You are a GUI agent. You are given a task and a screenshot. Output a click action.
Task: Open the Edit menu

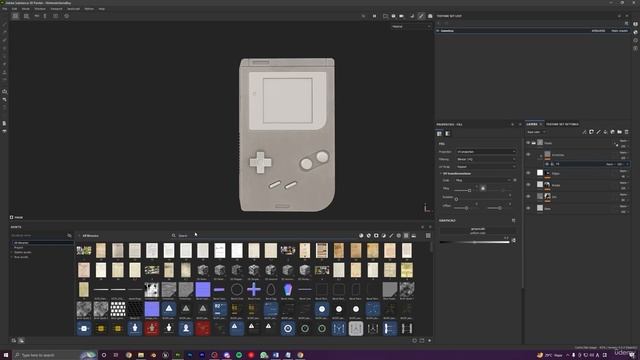(14, 9)
